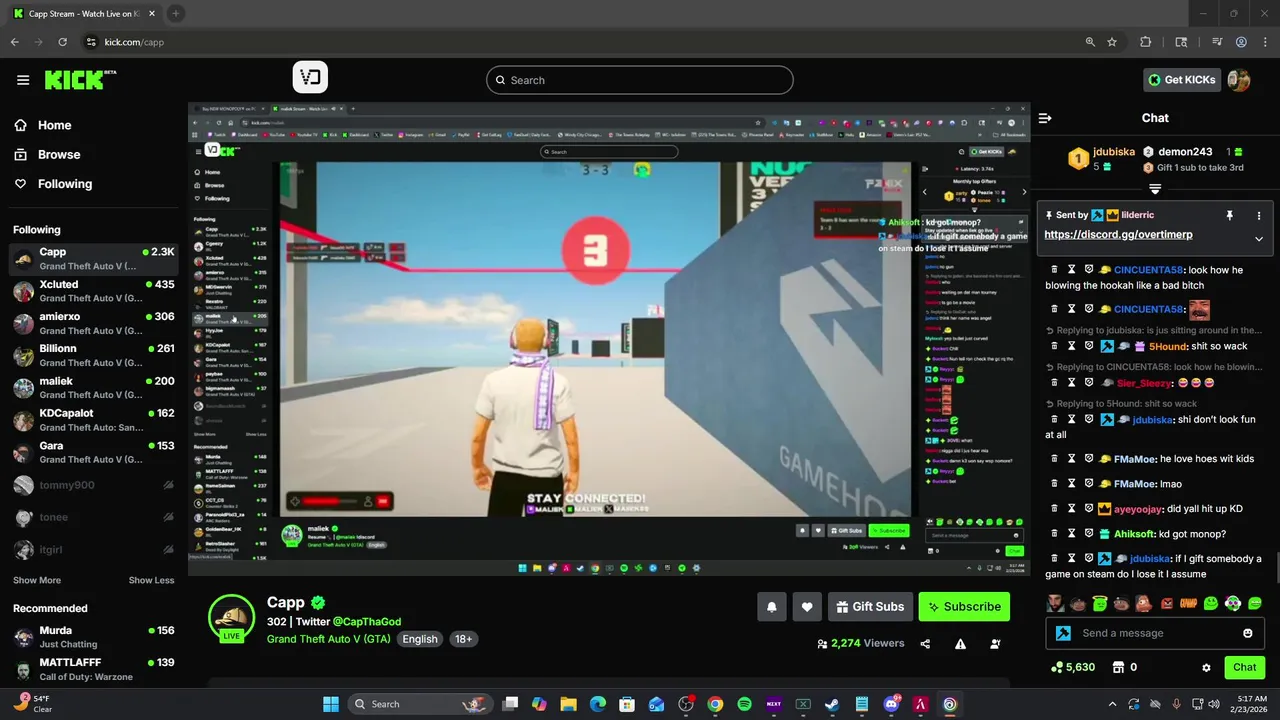Open recommended MATTLAFFF channel
This screenshot has width=1280, height=720.
94,669
